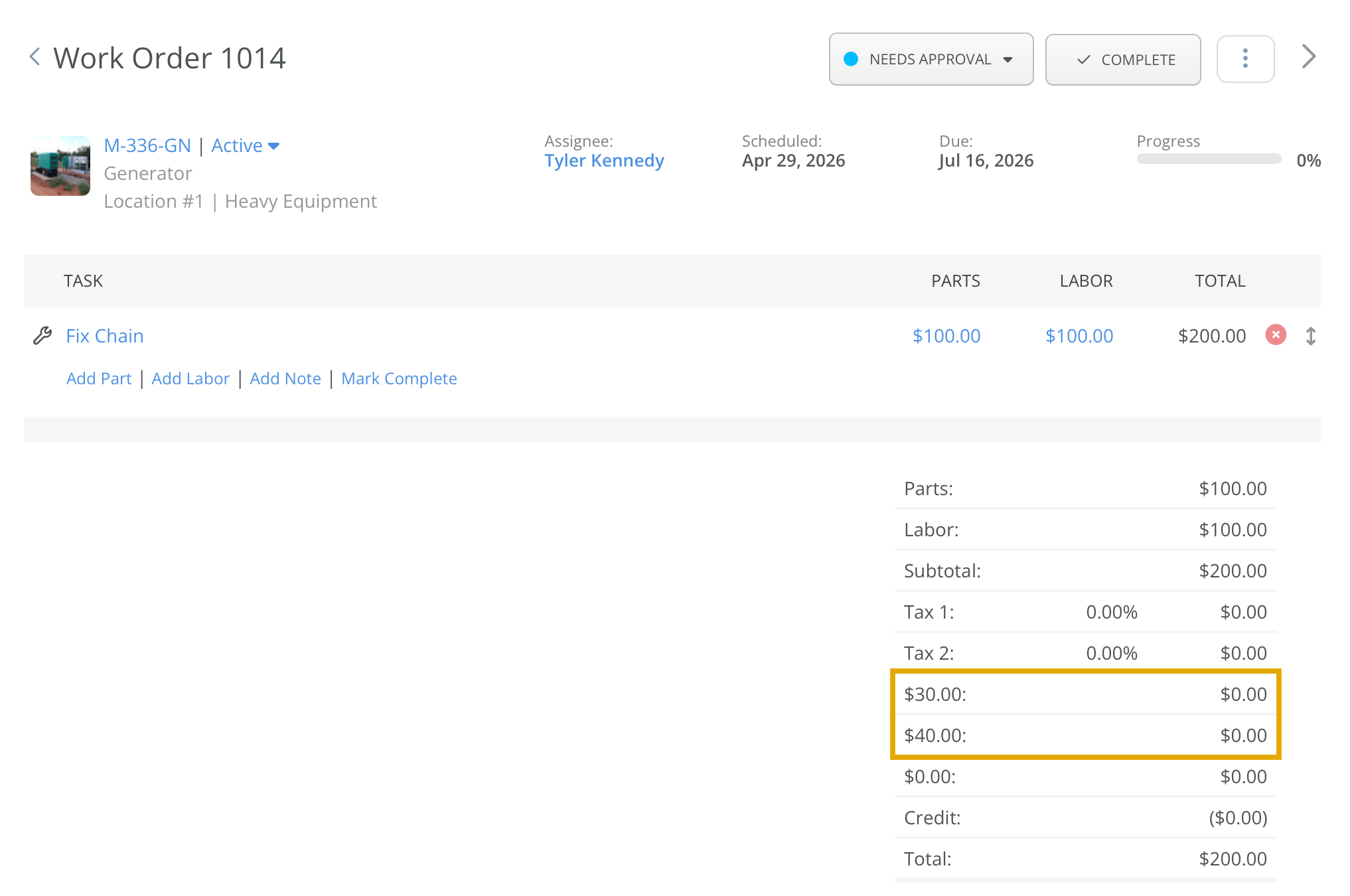Image resolution: width=1350 pixels, height=896 pixels.
Task: Click the Complete button
Action: point(1123,60)
